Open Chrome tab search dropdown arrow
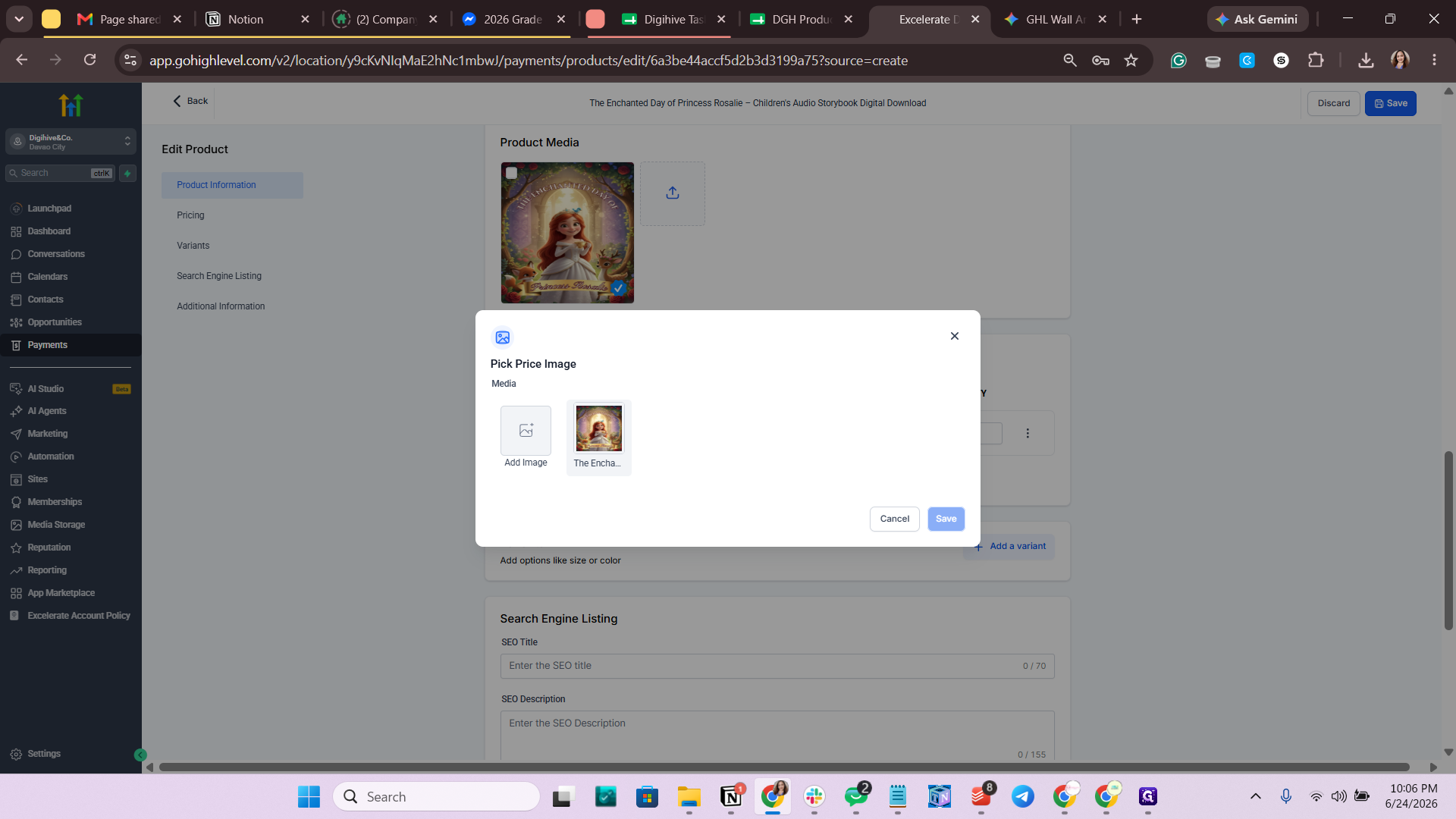The width and height of the screenshot is (1456, 819). (x=19, y=19)
